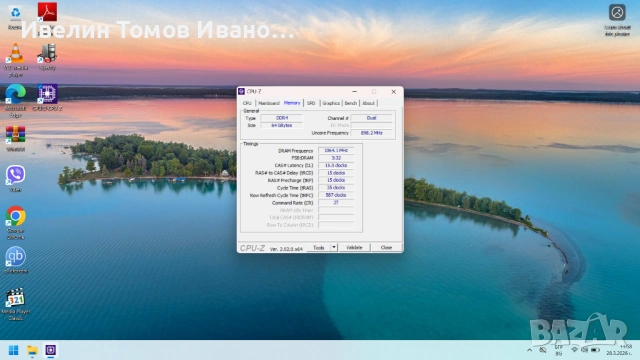Screen dimensions: 640x360
Task: Open File Explorer from the taskbar
Action: [x=32, y=350]
